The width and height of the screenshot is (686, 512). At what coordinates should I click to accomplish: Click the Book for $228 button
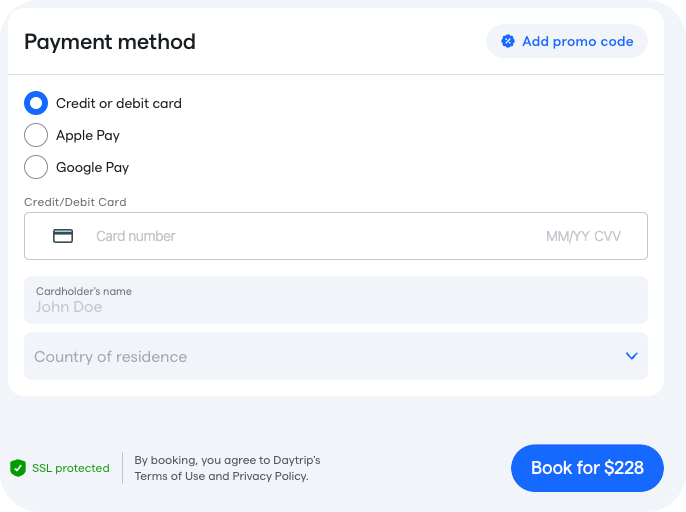point(587,468)
